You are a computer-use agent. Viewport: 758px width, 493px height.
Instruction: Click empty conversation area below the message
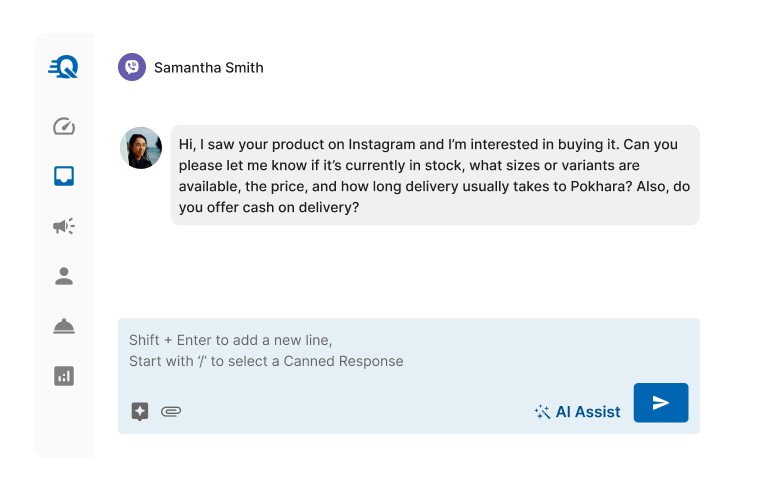point(400,270)
